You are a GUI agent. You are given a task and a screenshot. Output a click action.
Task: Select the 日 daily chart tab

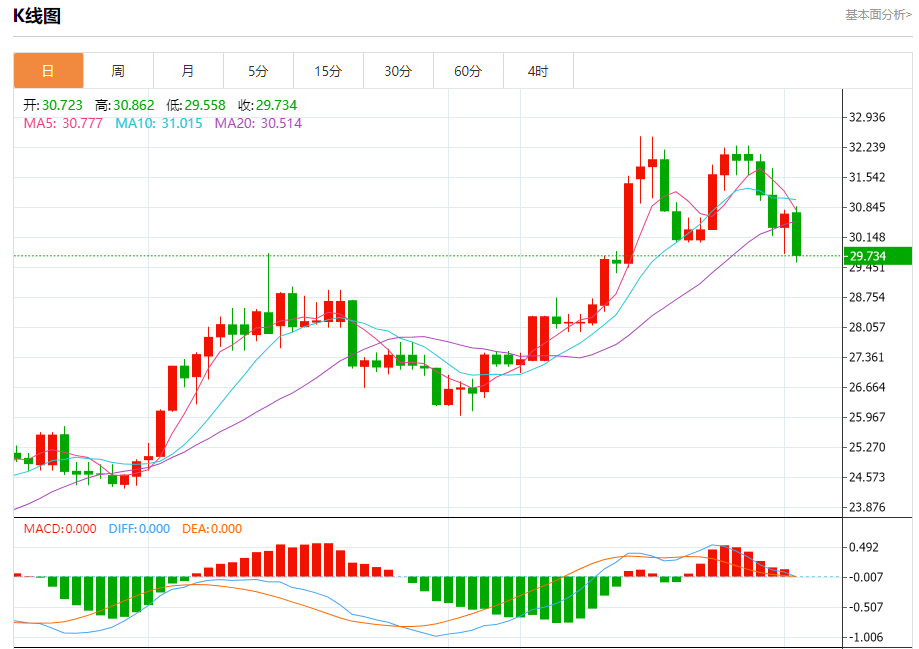(x=49, y=71)
